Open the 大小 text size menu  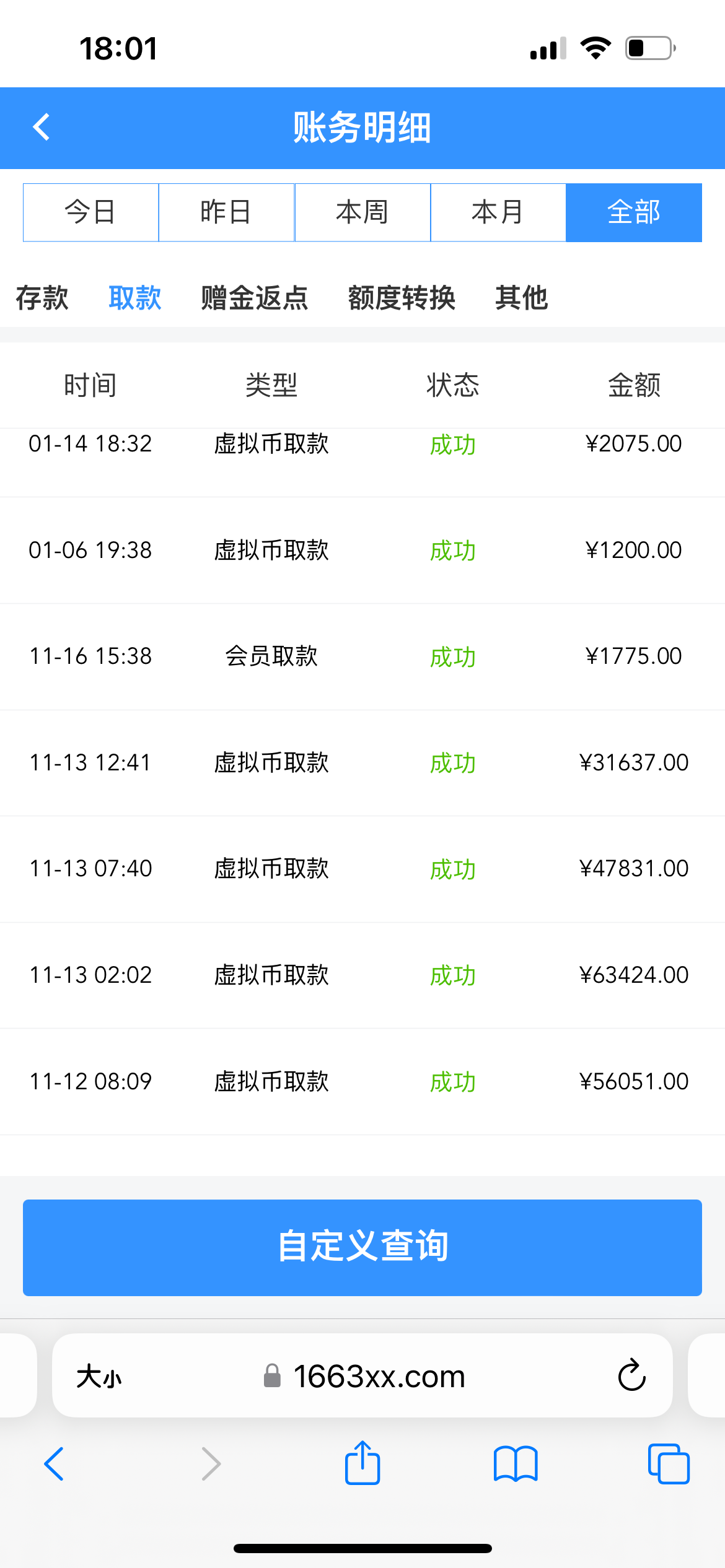(x=99, y=1377)
